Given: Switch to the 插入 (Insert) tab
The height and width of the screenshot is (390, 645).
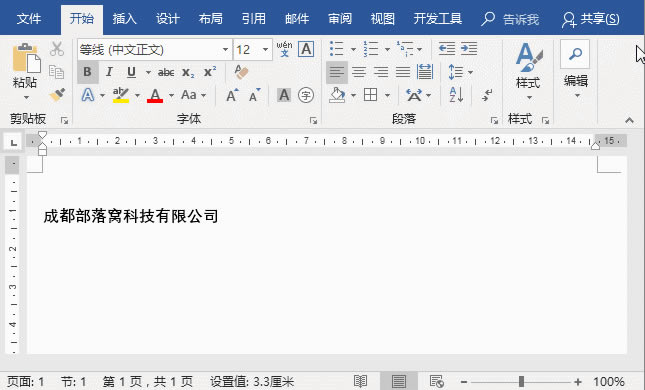Looking at the screenshot, I should click(125, 19).
